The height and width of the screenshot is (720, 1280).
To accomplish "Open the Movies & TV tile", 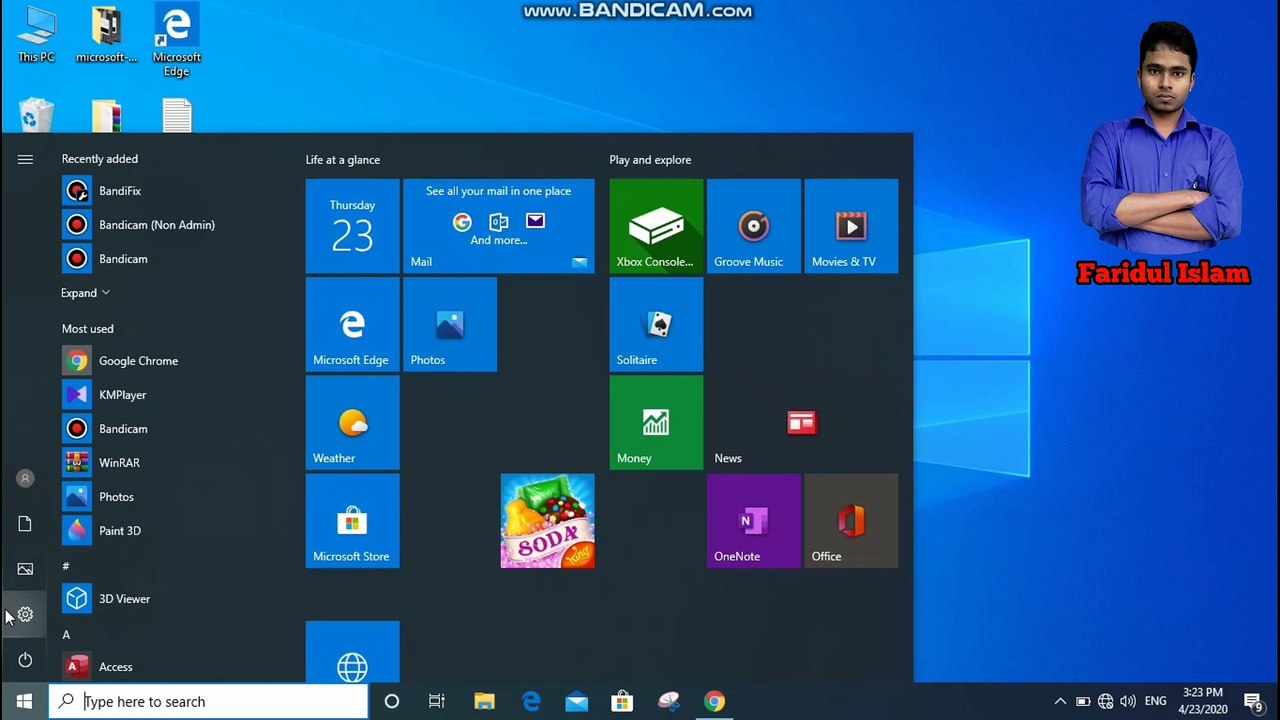I will pyautogui.click(x=851, y=226).
